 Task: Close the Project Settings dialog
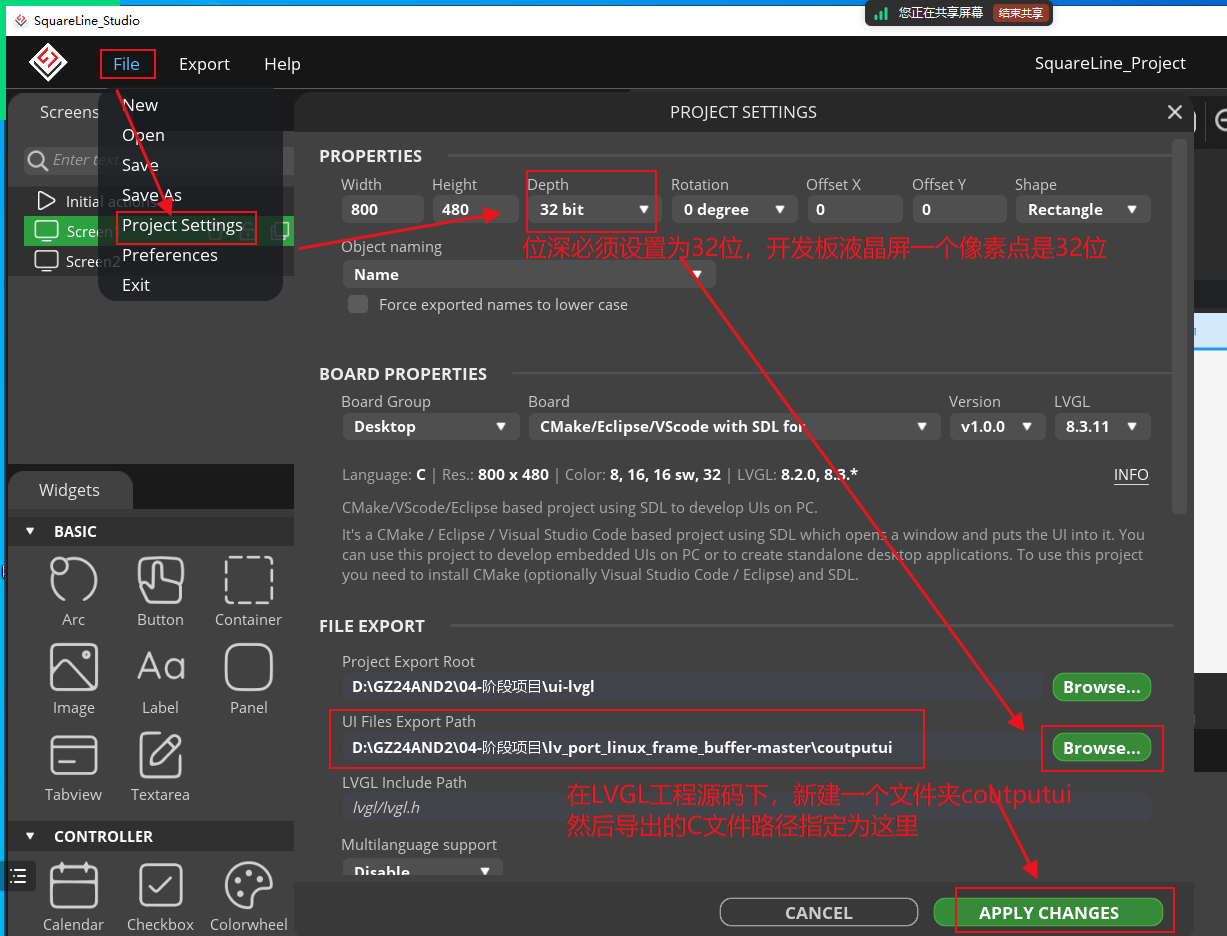coord(1175,112)
